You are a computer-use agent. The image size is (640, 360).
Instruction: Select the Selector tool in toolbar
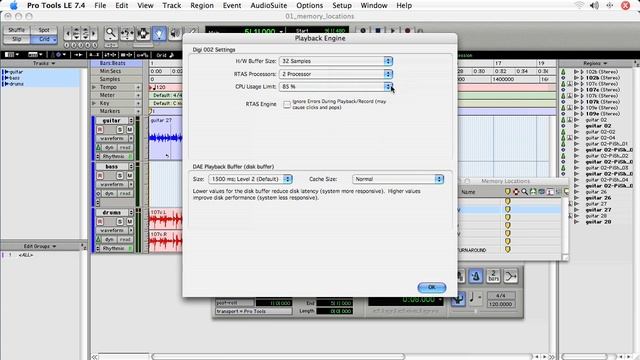click(143, 33)
